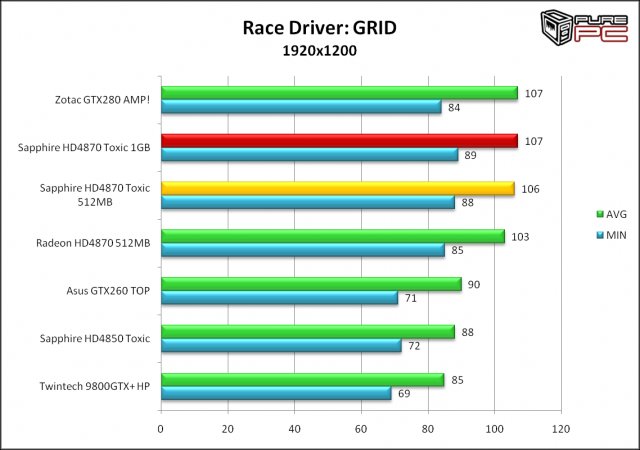Viewport: 640px width, 450px height.
Task: Click the 69 data value
Action: pyautogui.click(x=404, y=394)
